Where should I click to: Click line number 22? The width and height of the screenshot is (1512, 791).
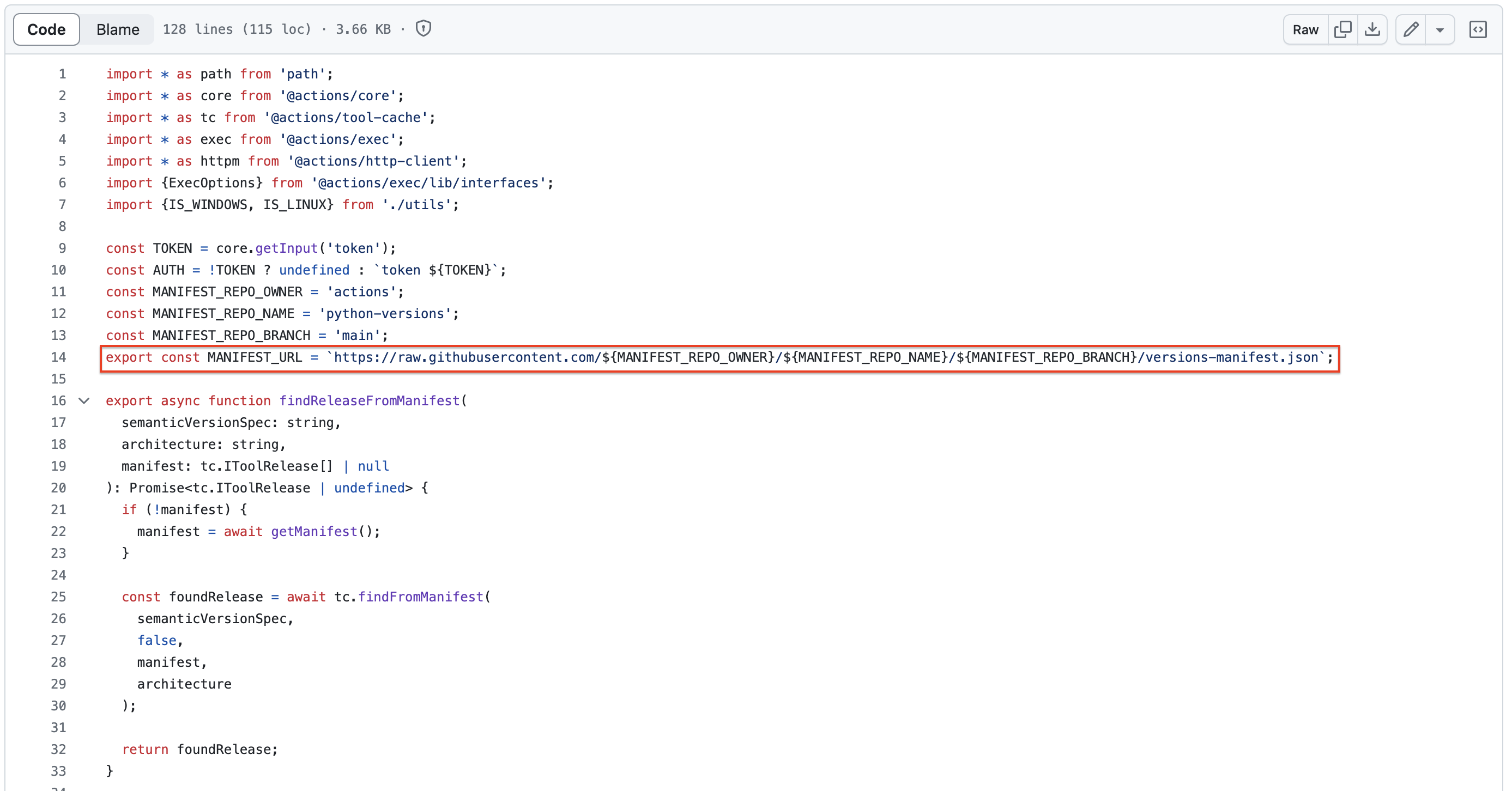pyautogui.click(x=59, y=532)
